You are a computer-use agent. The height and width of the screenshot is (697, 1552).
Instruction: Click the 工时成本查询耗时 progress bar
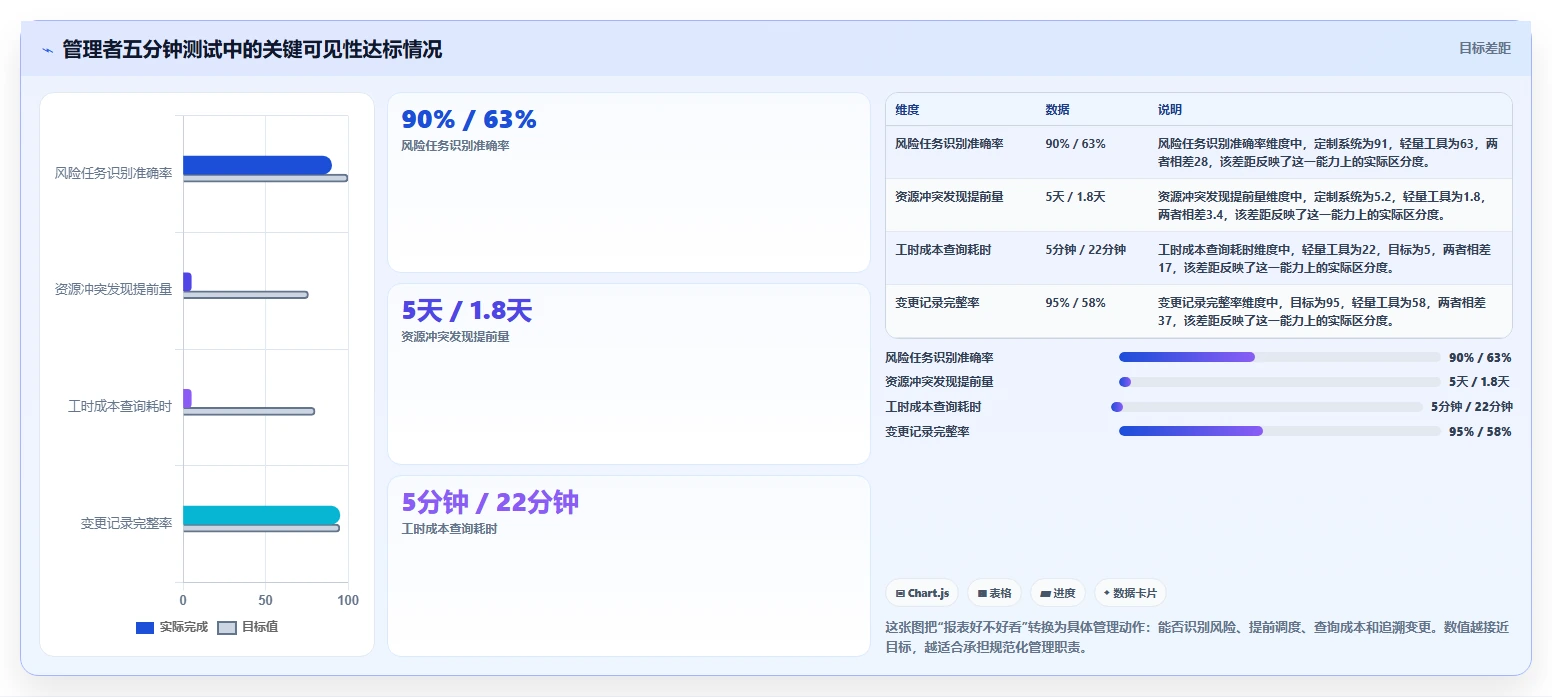1266,407
